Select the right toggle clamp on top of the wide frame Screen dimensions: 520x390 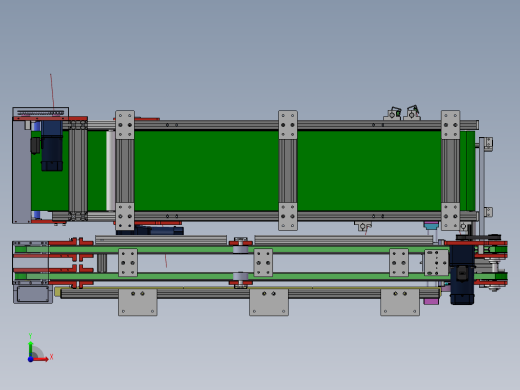pos(412,113)
